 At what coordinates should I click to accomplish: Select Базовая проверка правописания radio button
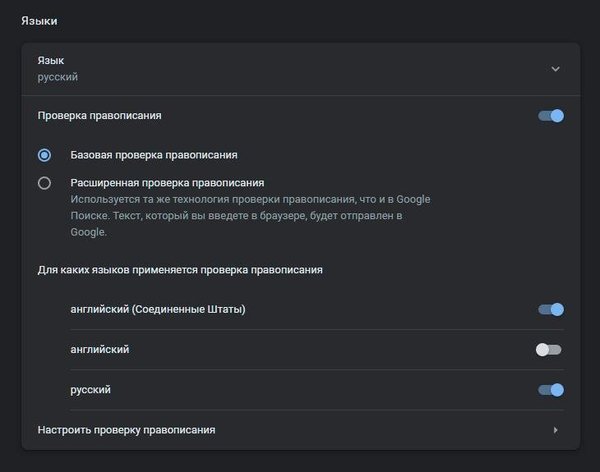tap(44, 155)
